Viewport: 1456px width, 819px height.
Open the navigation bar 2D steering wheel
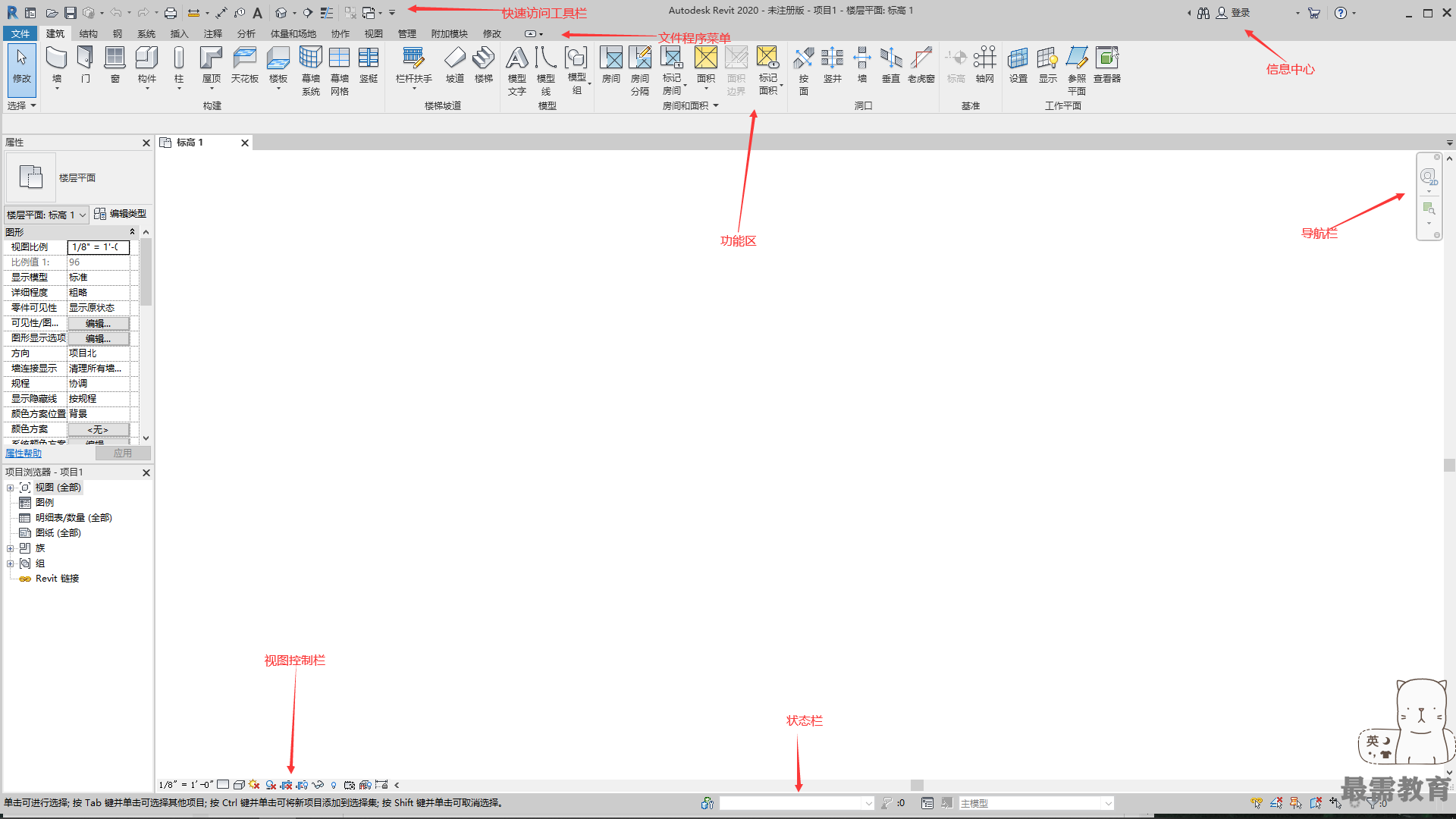[x=1429, y=177]
